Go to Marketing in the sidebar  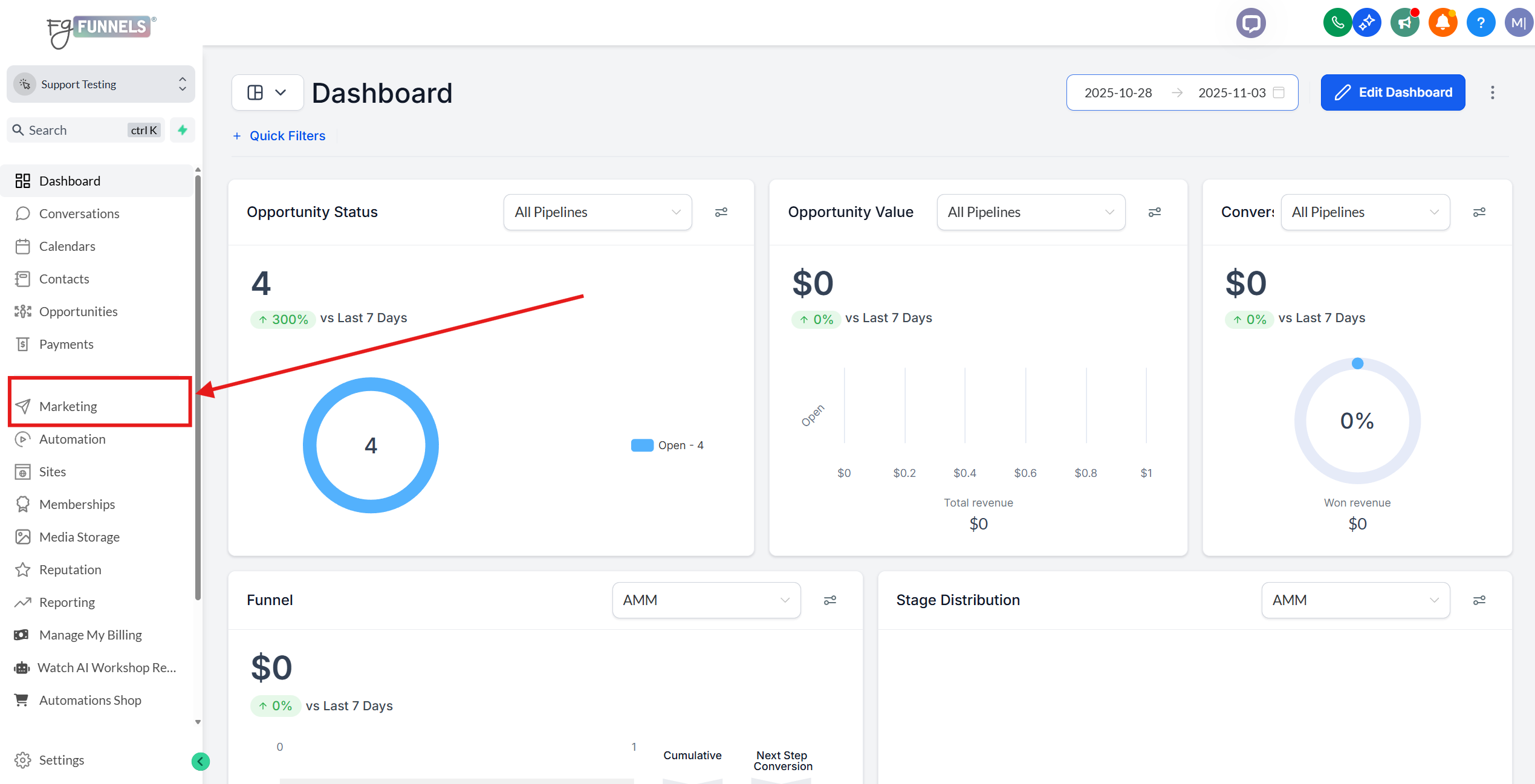(68, 406)
